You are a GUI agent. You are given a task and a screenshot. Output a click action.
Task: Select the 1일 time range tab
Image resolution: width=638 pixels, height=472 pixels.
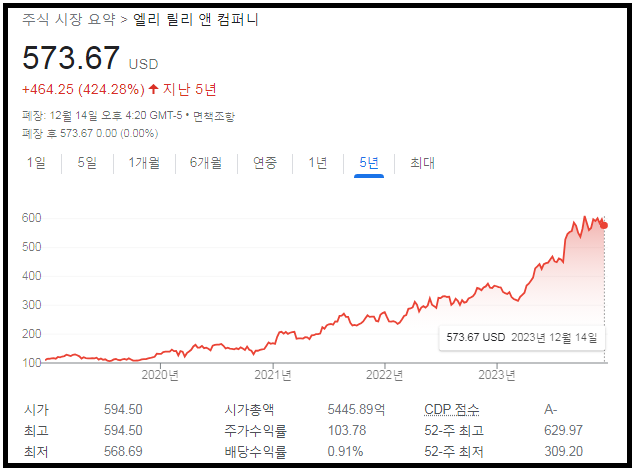[36, 163]
